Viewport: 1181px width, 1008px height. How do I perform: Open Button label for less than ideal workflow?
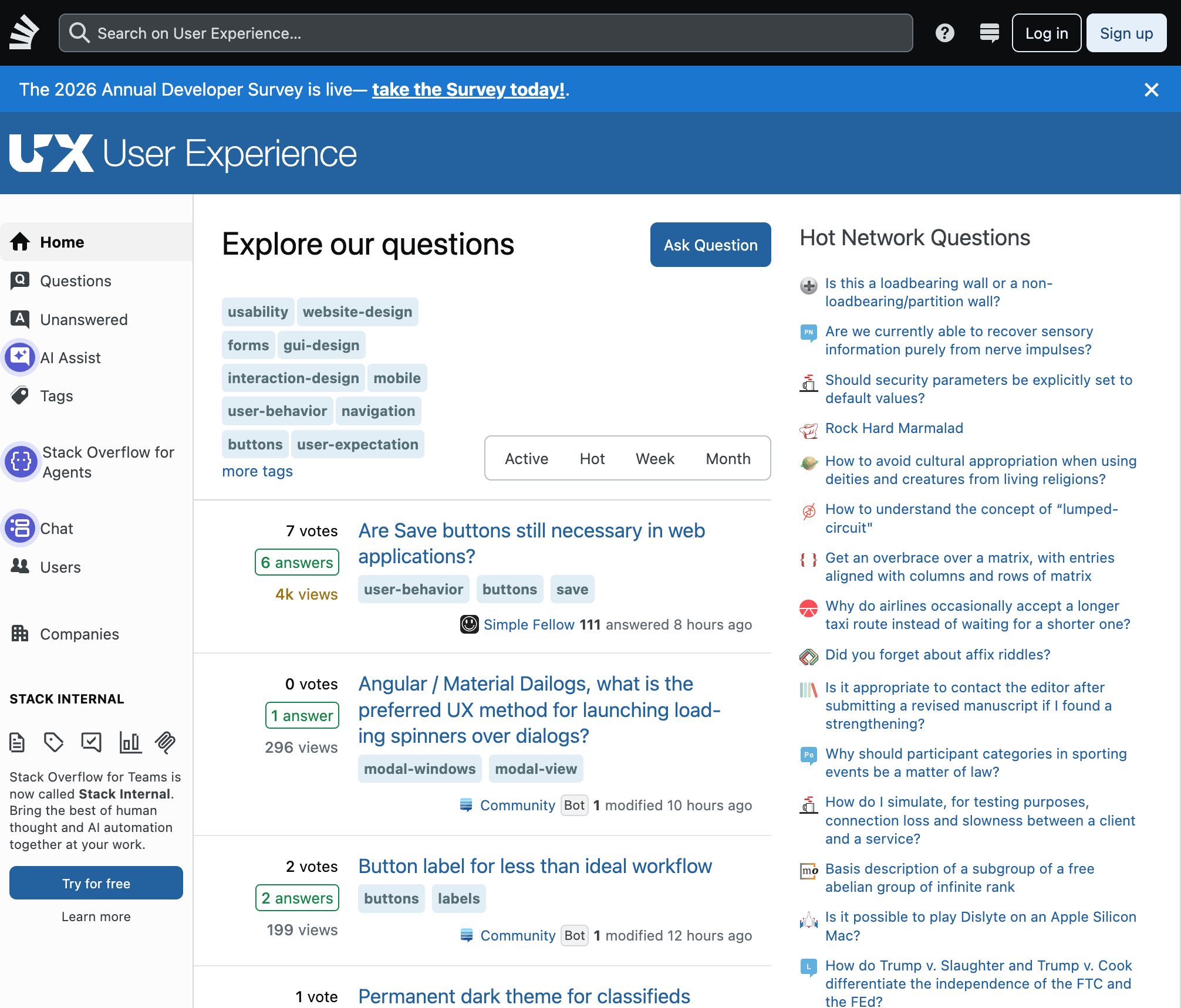(535, 866)
